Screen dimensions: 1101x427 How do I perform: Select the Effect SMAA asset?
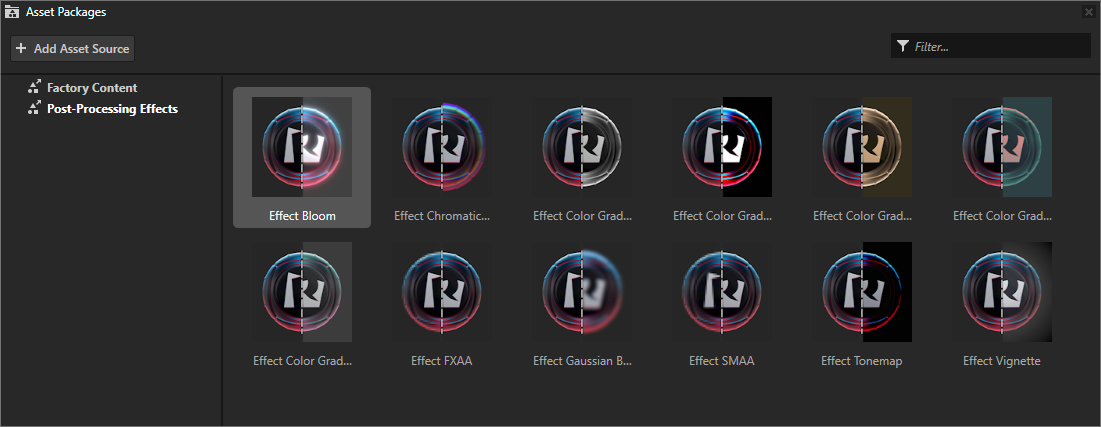pos(722,303)
